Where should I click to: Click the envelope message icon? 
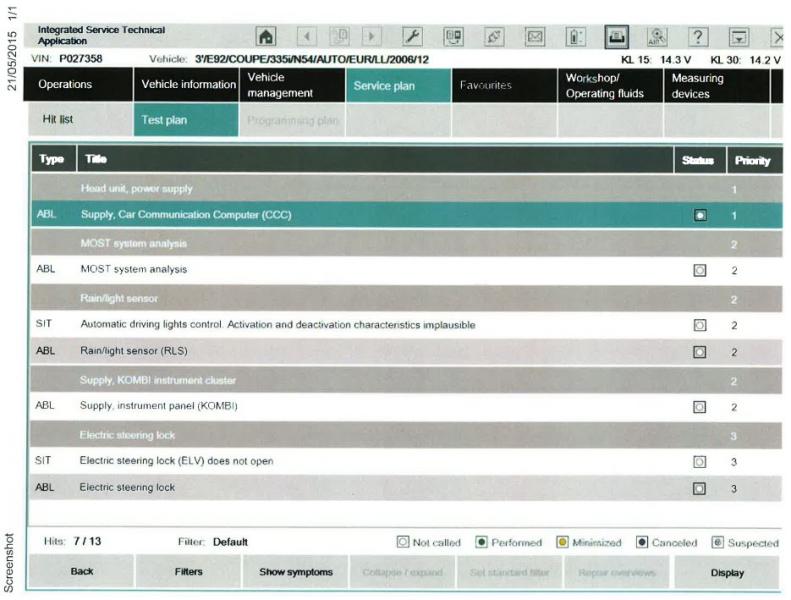click(535, 38)
